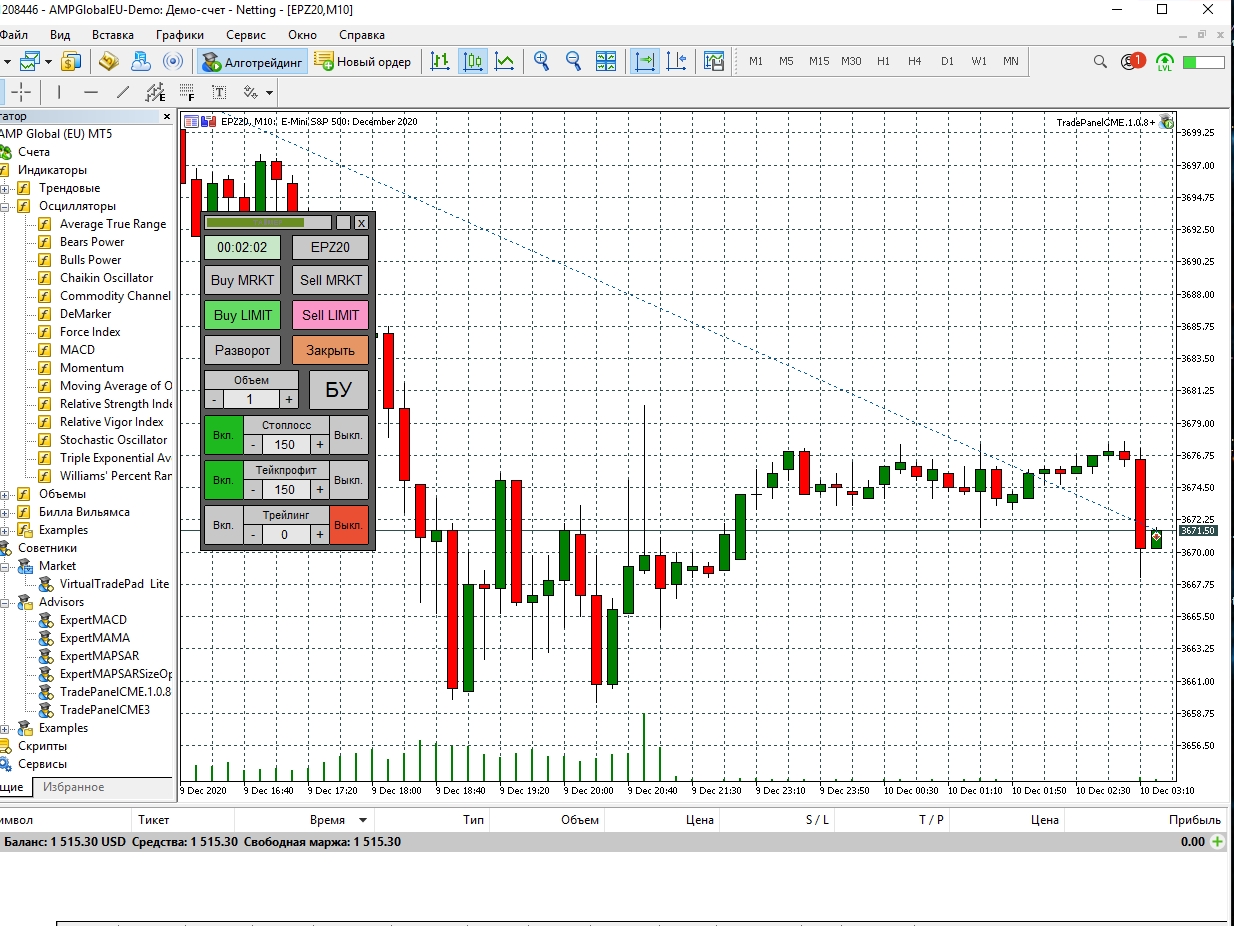This screenshot has width=1234, height=926.
Task: Decrease Стоплосс value with minus button
Action: point(253,444)
